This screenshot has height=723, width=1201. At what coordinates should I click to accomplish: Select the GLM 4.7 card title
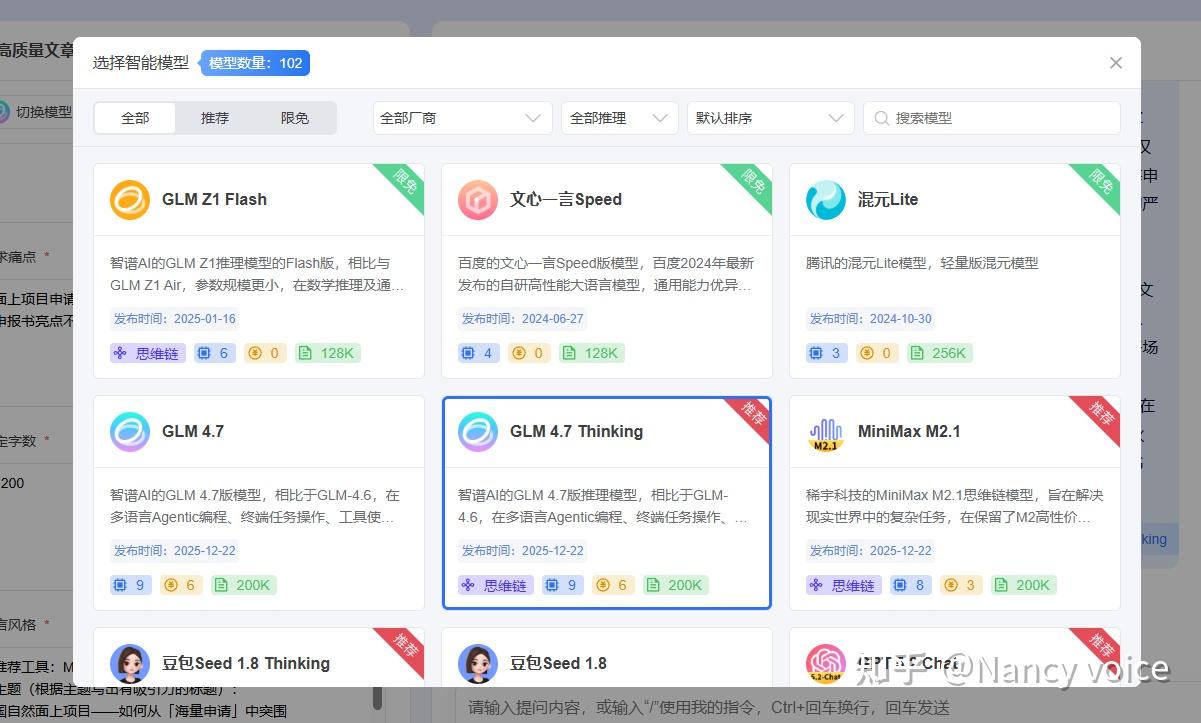tap(193, 432)
